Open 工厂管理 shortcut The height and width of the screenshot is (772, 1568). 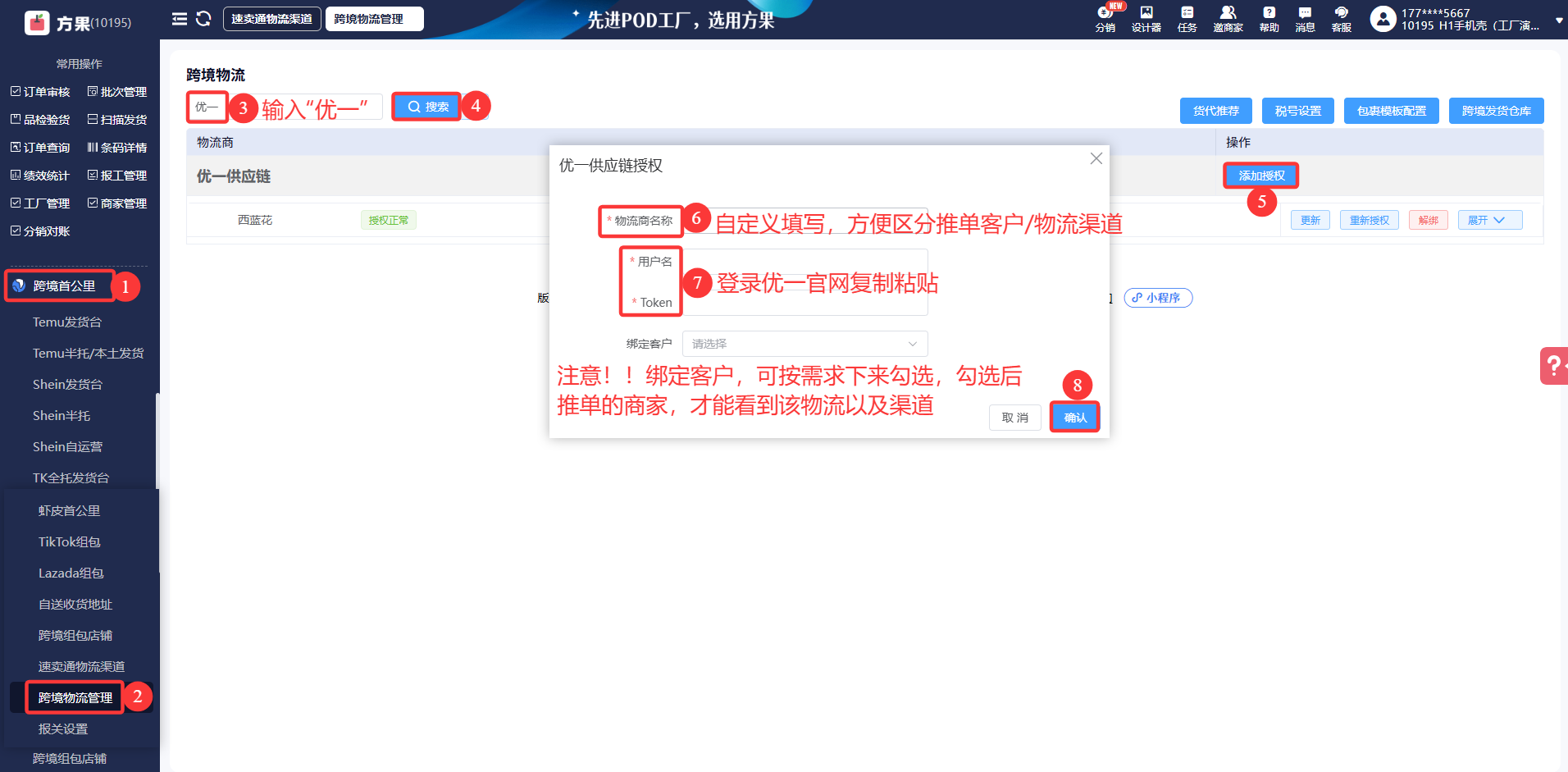coord(40,203)
